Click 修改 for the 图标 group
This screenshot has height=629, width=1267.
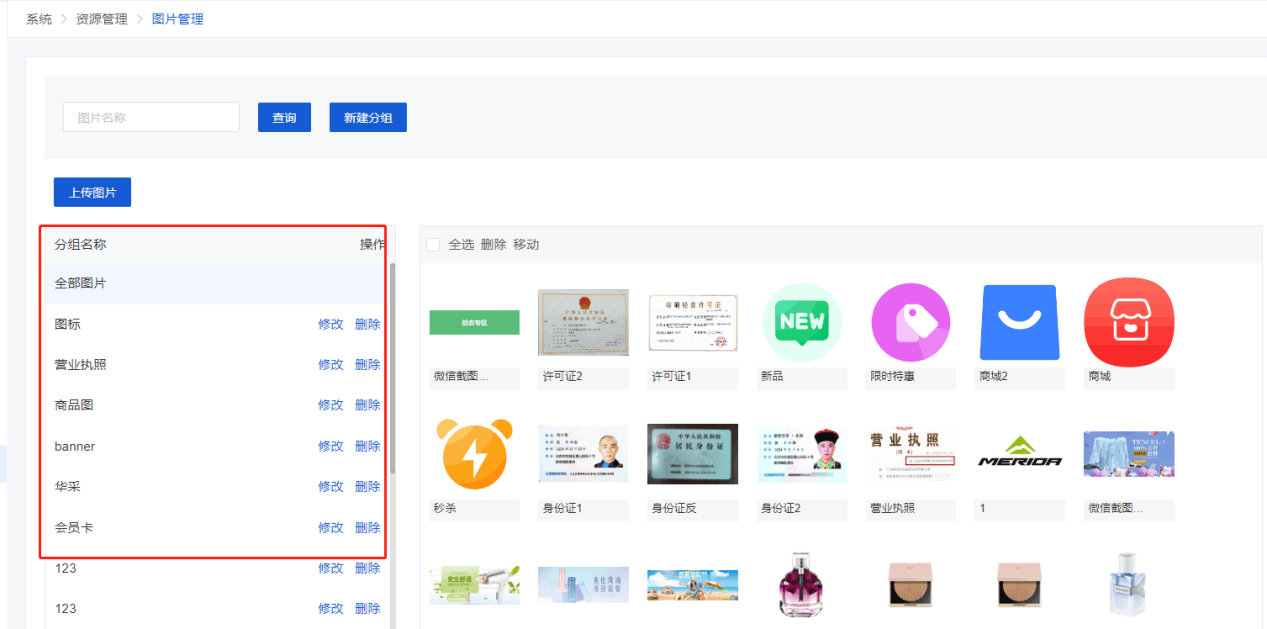coord(331,324)
